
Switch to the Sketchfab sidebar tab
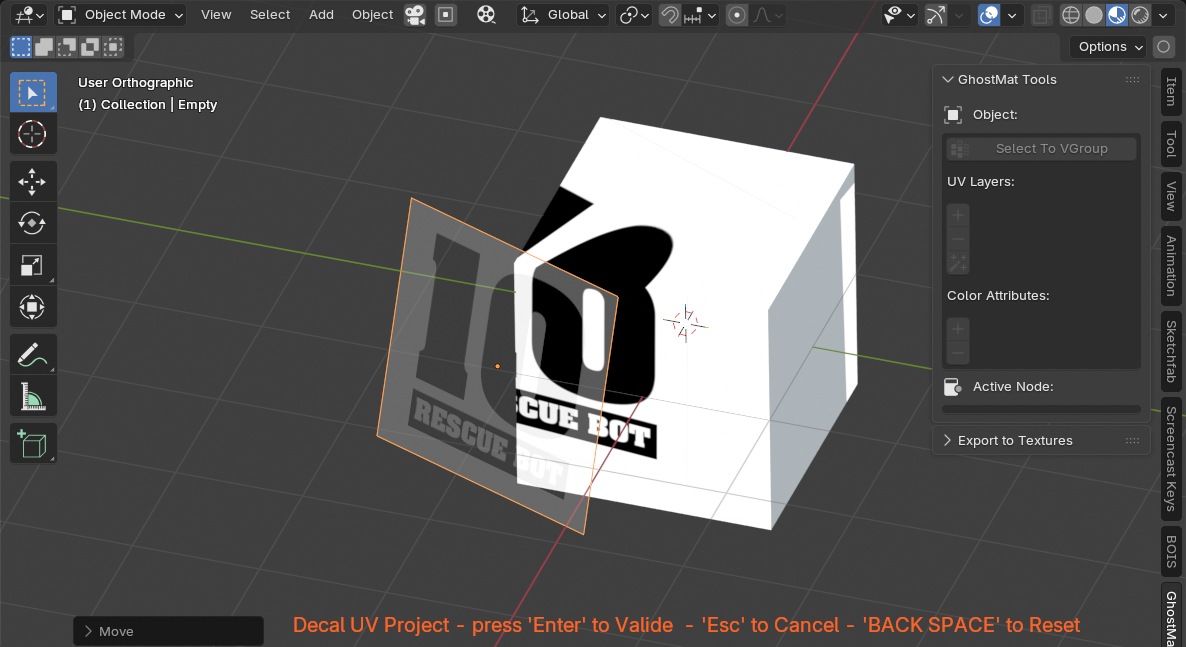click(x=1170, y=351)
